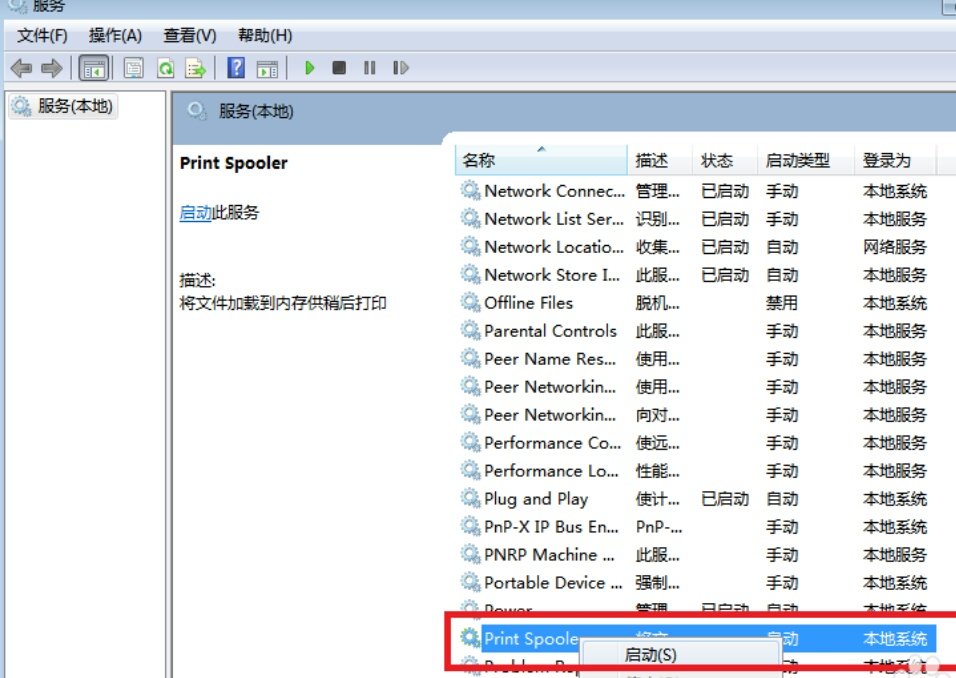Toggle the show/hide console tree button

(93, 68)
